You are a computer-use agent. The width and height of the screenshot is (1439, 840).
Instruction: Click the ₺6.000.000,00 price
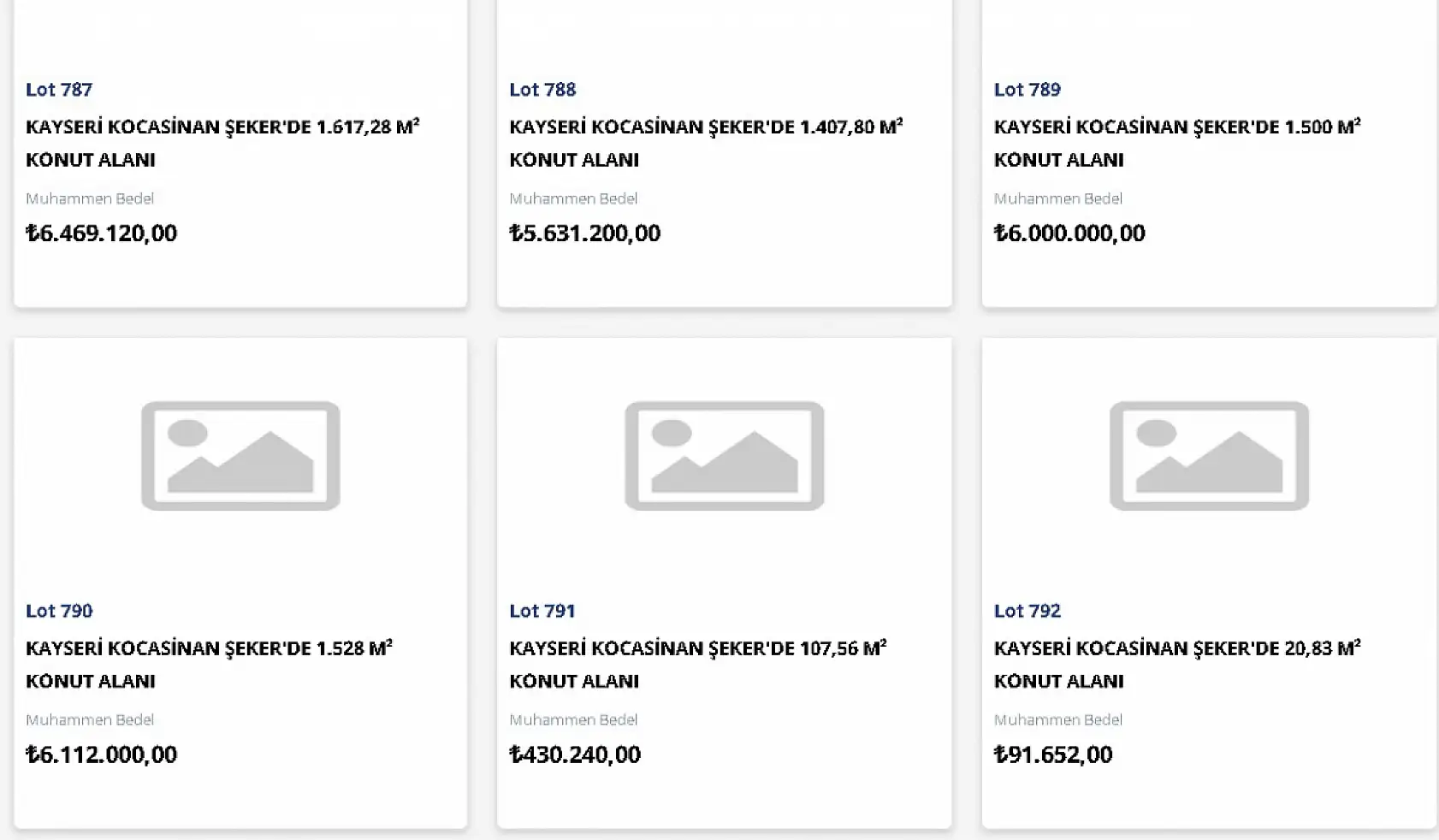pos(1069,233)
